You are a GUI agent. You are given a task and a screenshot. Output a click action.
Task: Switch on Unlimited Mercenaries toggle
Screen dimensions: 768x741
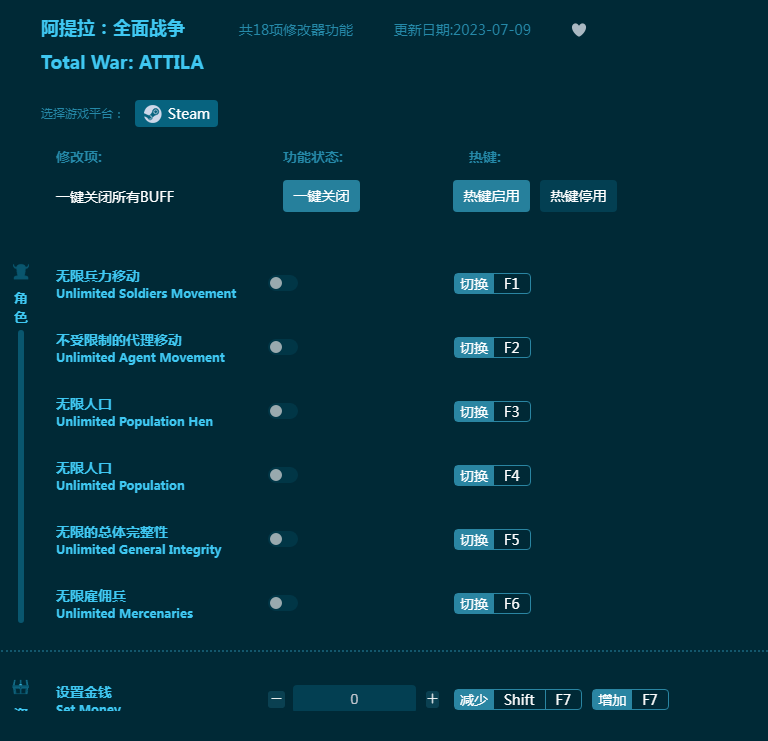(283, 603)
